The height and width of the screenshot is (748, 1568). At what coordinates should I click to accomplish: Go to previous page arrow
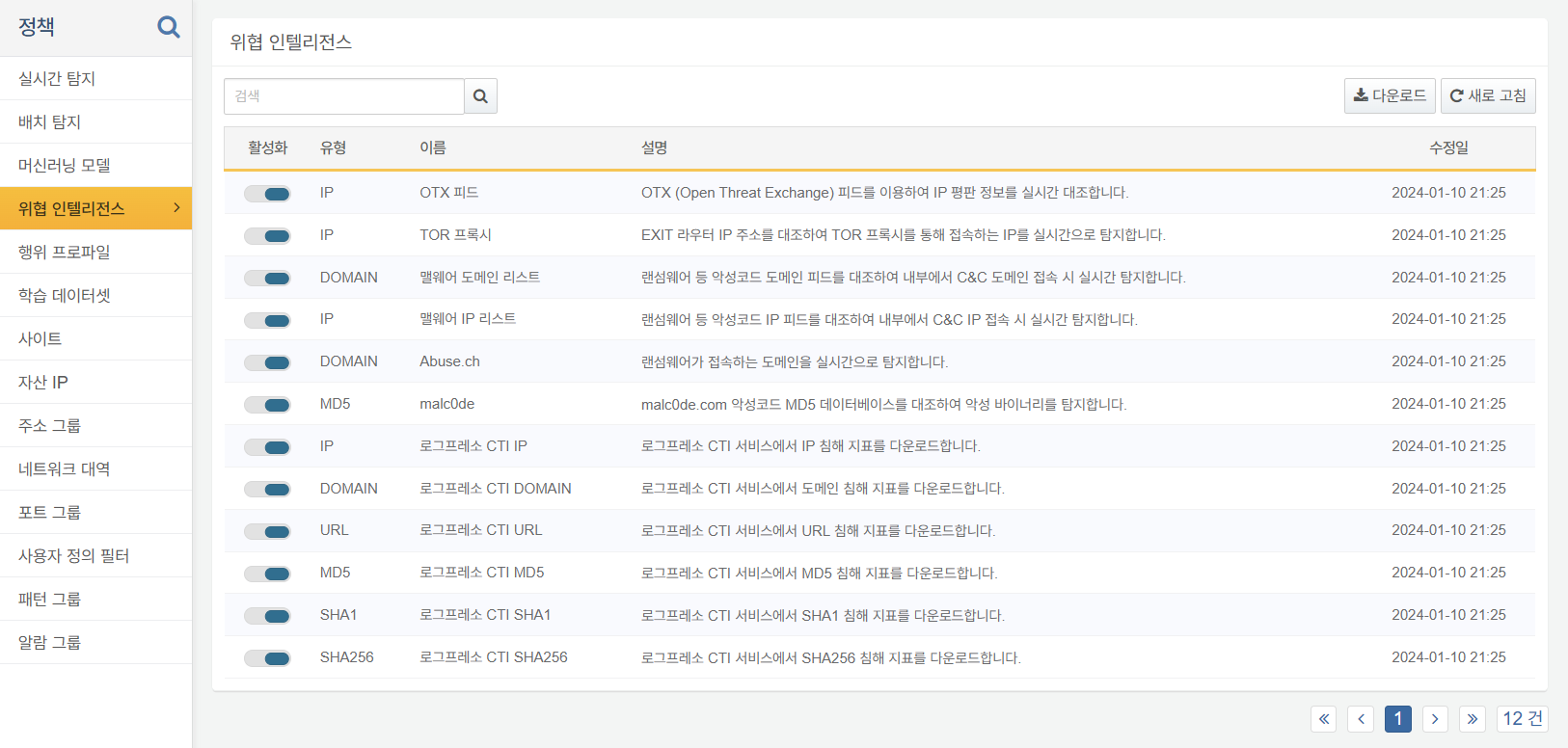pos(1361,719)
